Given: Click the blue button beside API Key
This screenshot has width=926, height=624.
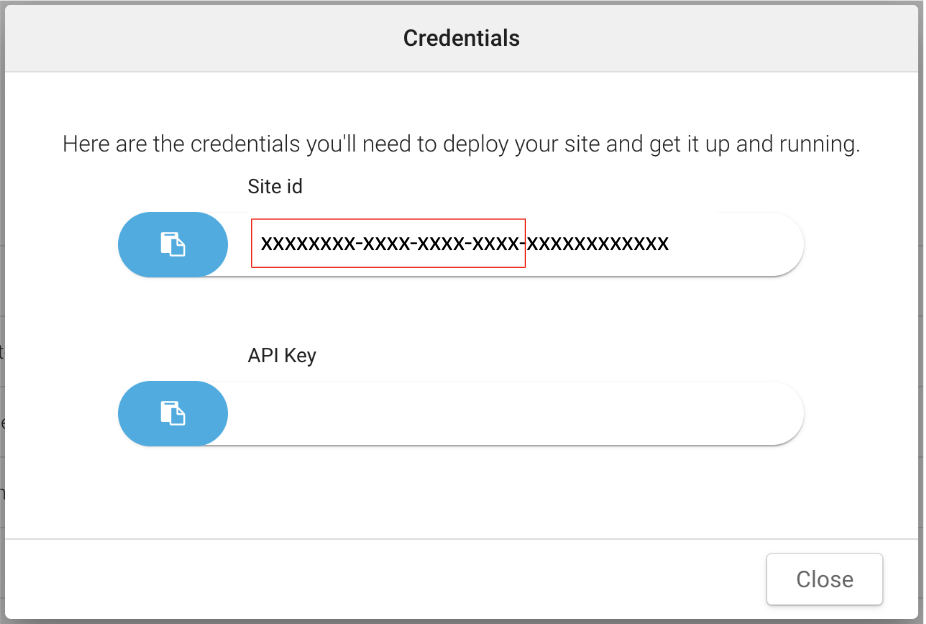Looking at the screenshot, I should click(x=173, y=413).
